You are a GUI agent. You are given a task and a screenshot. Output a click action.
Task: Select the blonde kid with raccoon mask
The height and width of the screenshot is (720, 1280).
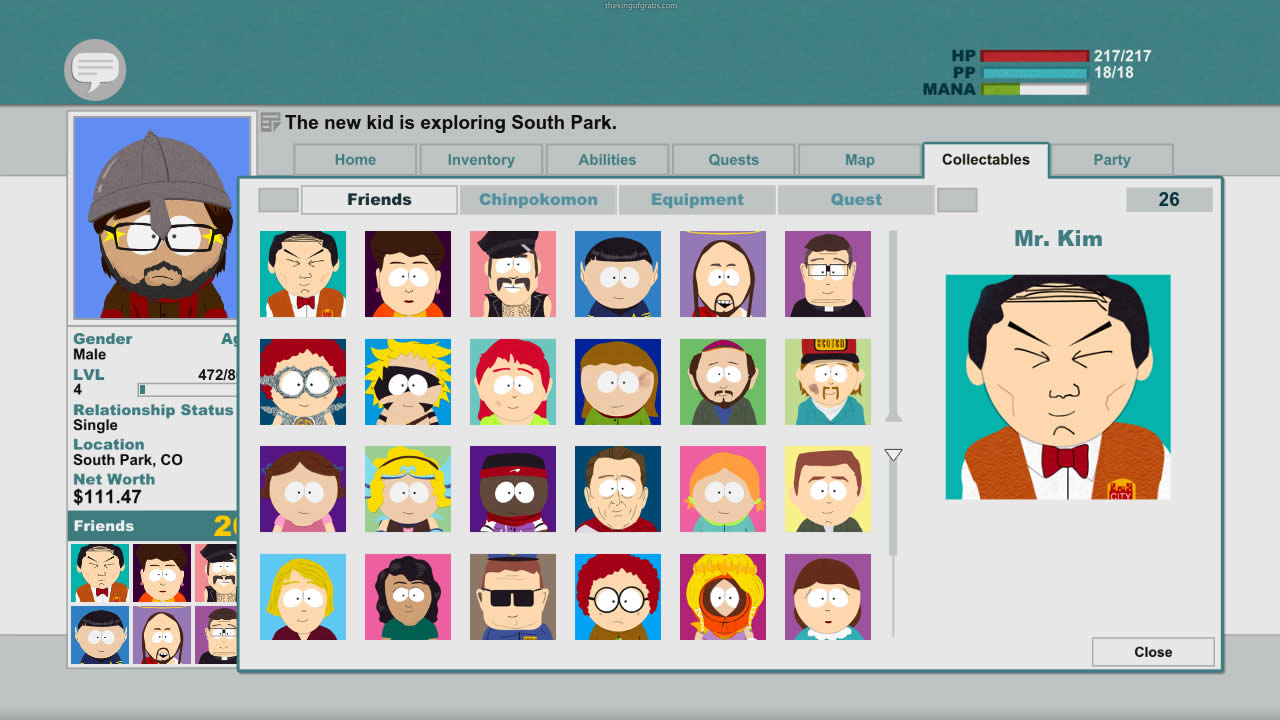[408, 381]
